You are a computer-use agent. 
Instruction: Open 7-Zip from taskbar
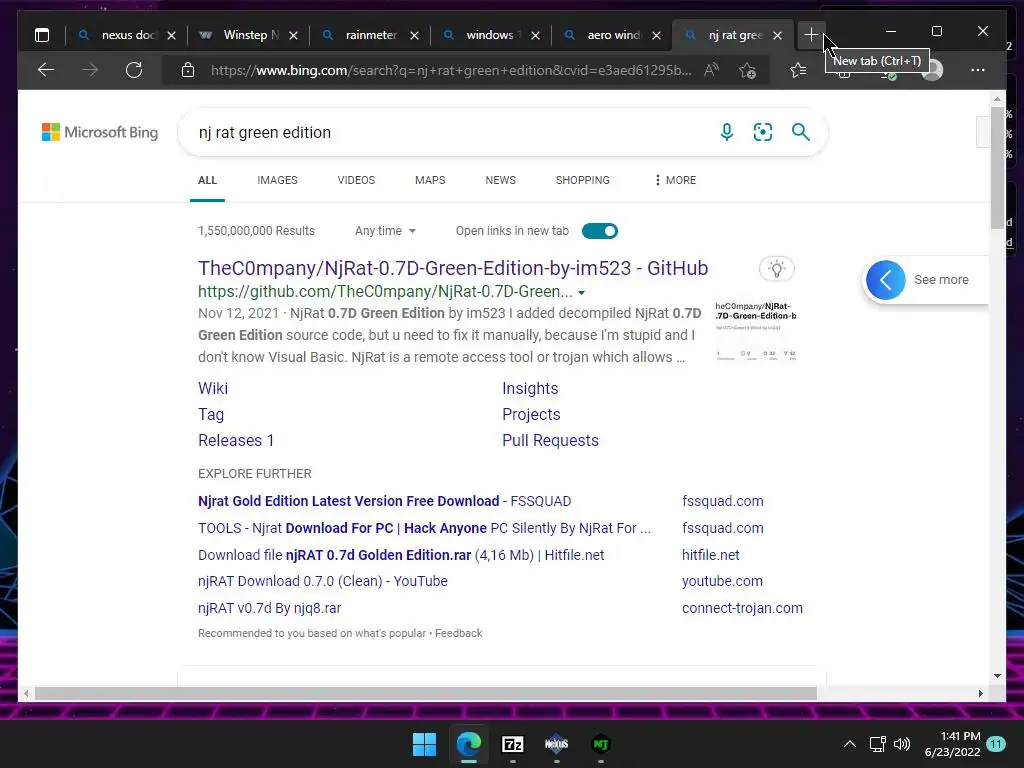tap(513, 744)
